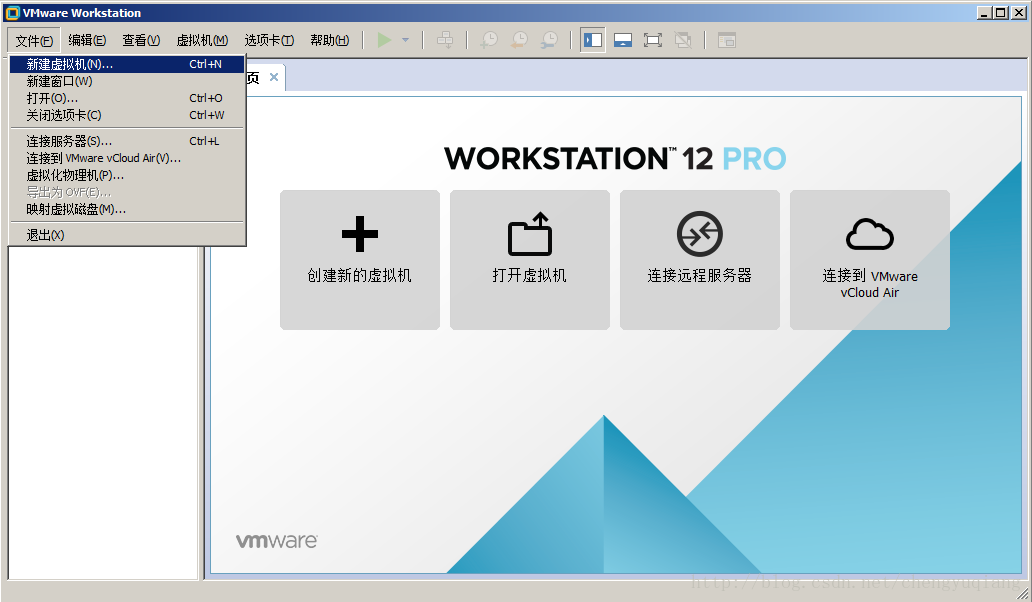Screen dimensions: 1032x602
Task: Select 虚拟化物理机(P)... menu entry
Action: (x=126, y=175)
